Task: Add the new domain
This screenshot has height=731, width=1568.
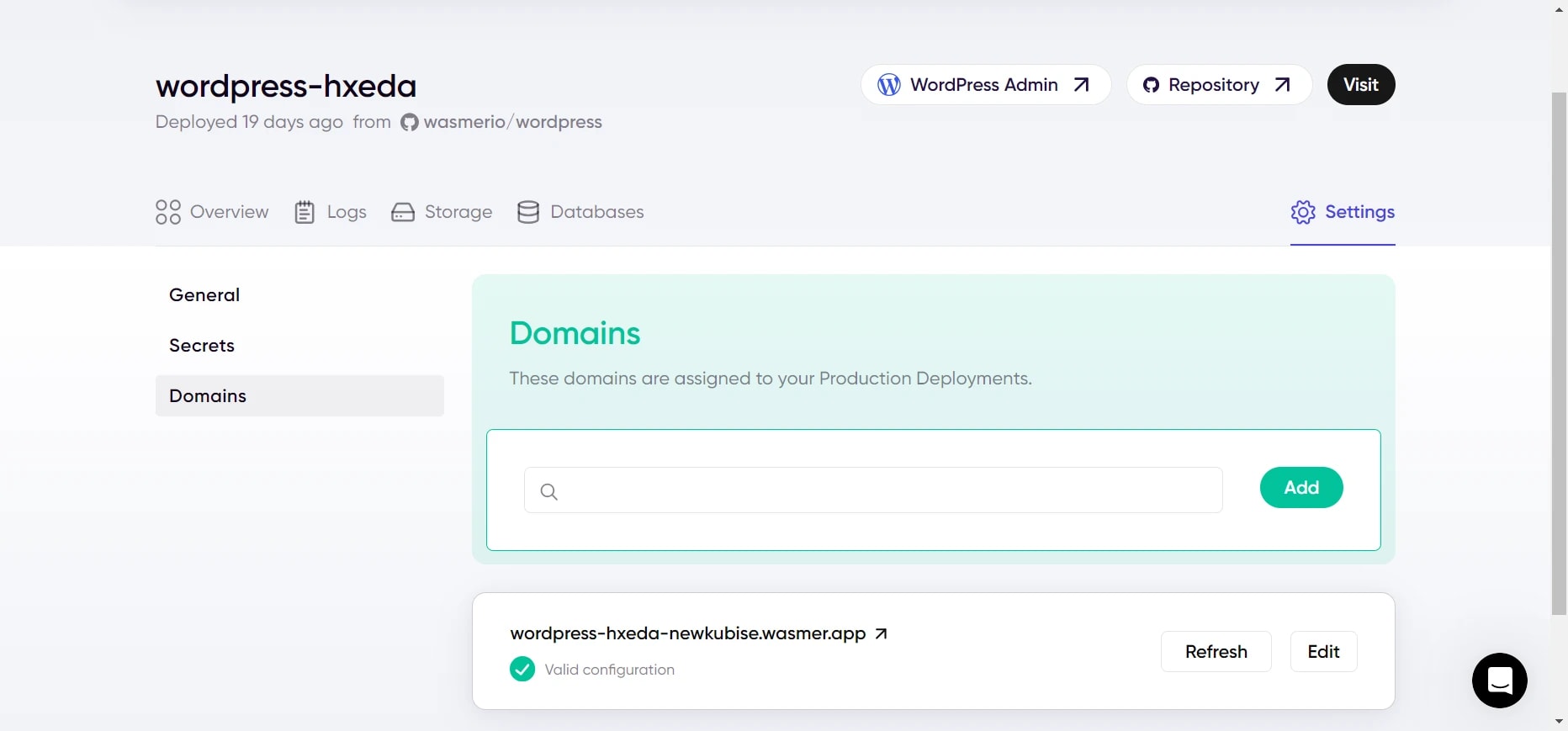Action: tap(1301, 488)
